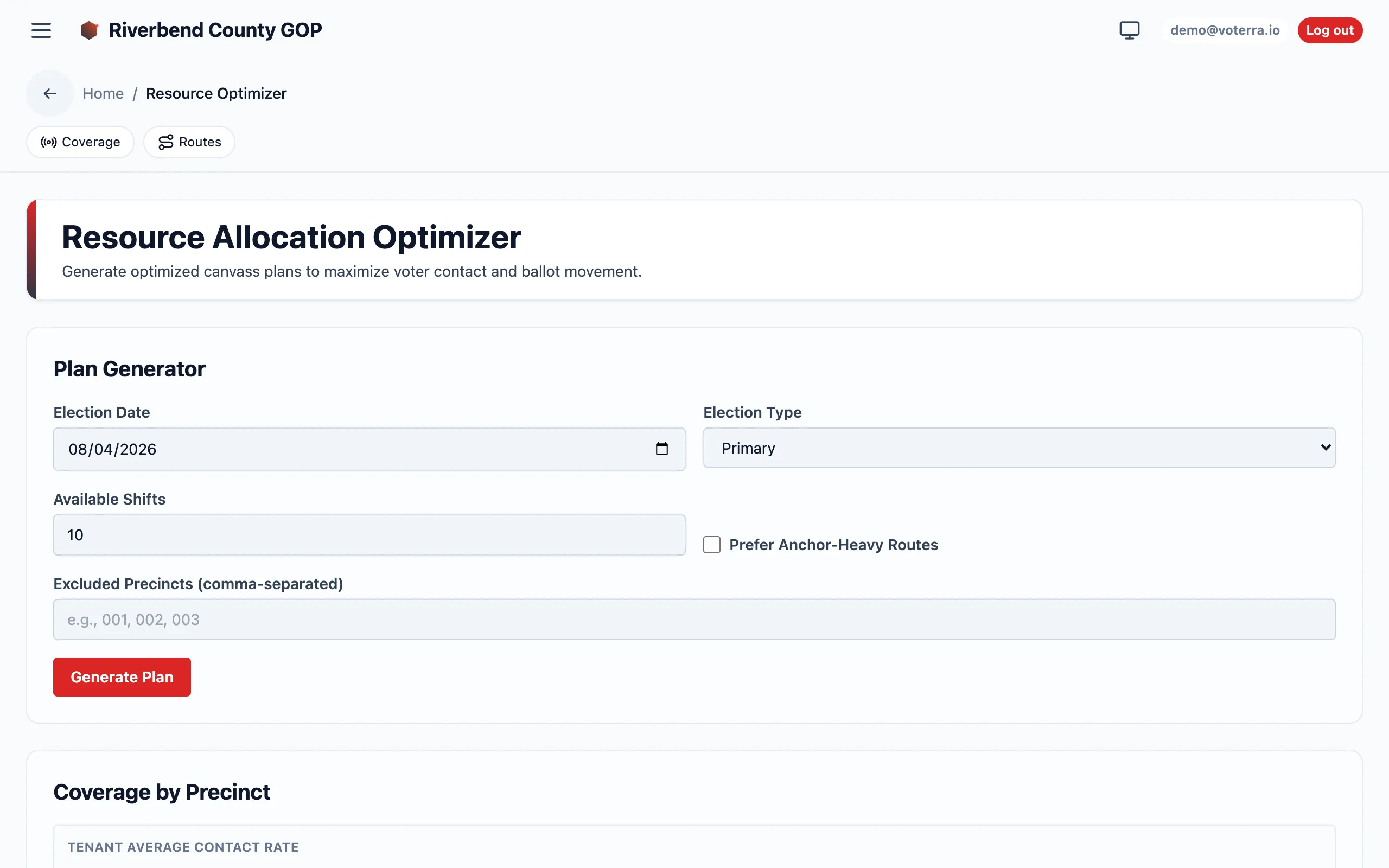Click the Excluded Precincts input field
The height and width of the screenshot is (868, 1389).
(694, 620)
